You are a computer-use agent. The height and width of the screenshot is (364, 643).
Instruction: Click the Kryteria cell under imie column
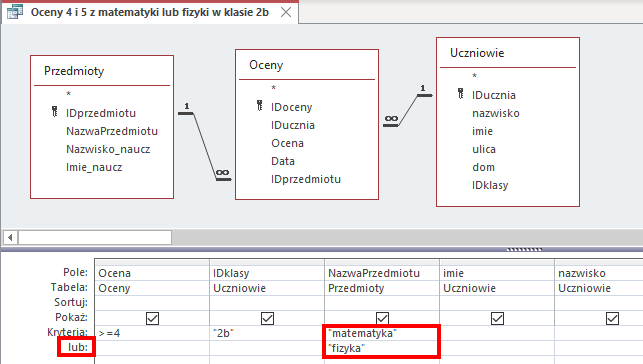497,333
